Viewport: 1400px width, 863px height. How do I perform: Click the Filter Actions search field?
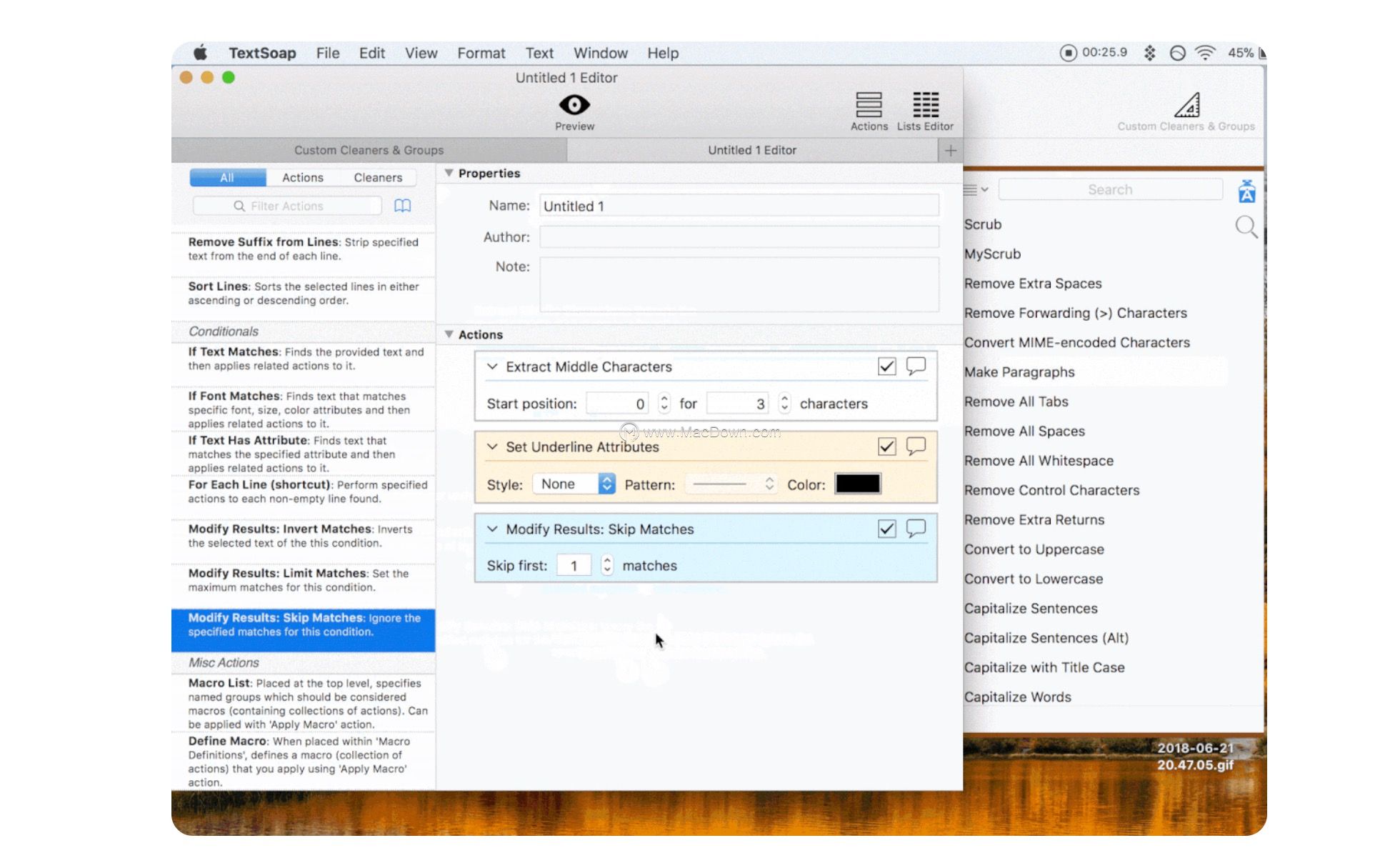click(x=287, y=206)
